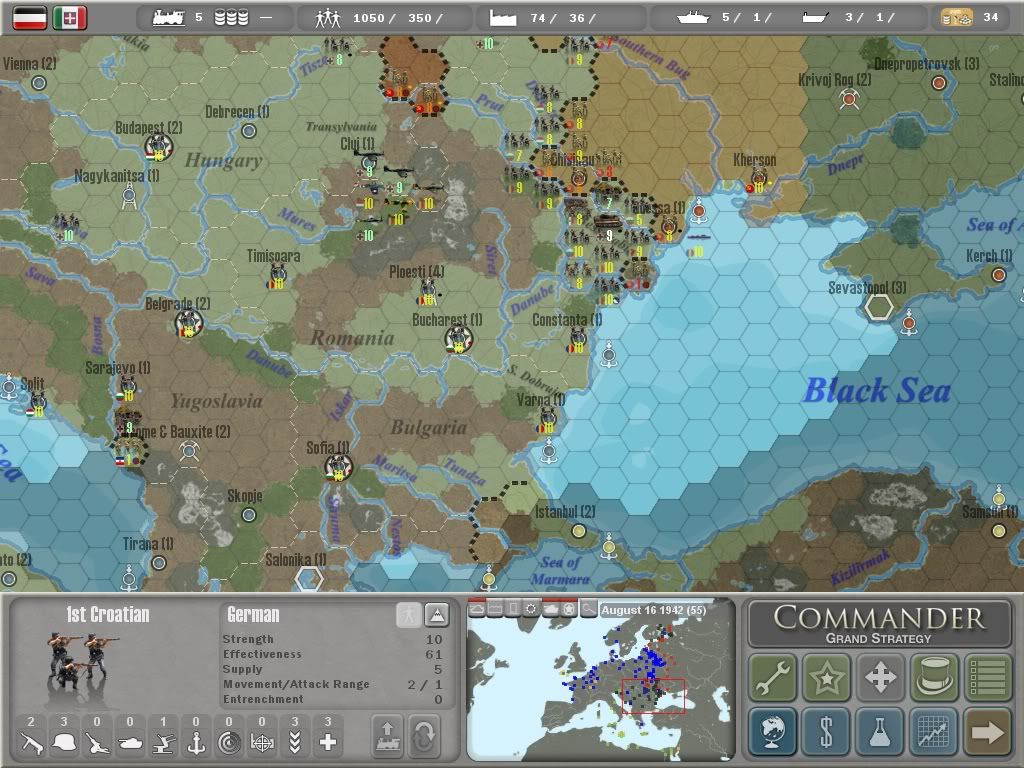
Task: Select the globe map view button
Action: pos(773,731)
